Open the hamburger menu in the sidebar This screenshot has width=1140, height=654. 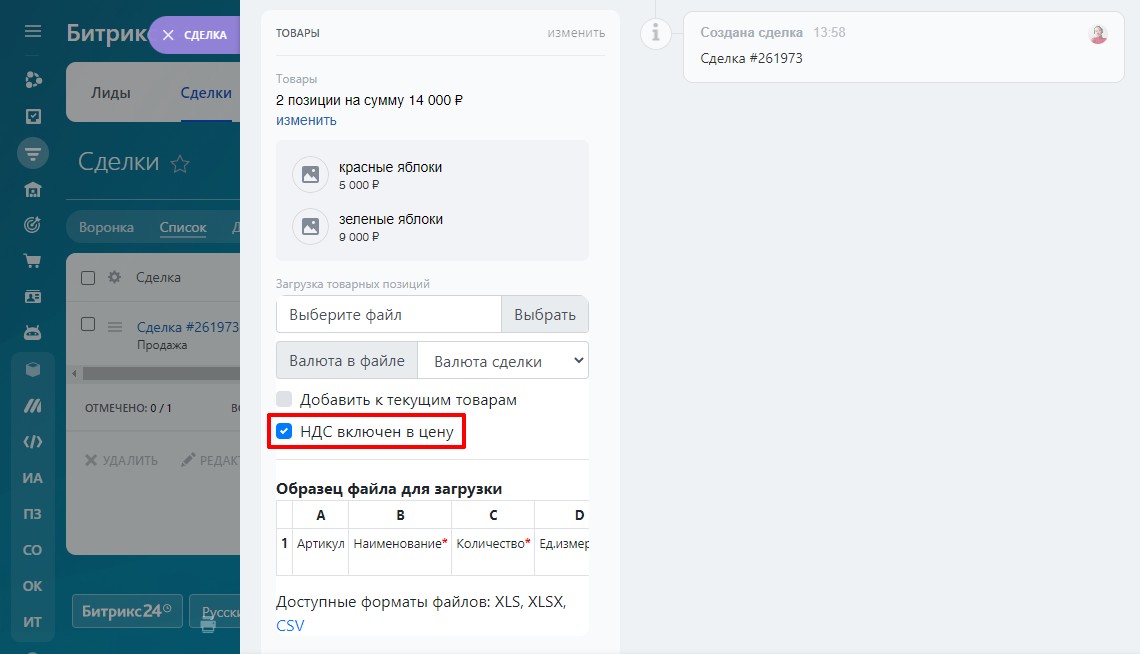[x=33, y=31]
